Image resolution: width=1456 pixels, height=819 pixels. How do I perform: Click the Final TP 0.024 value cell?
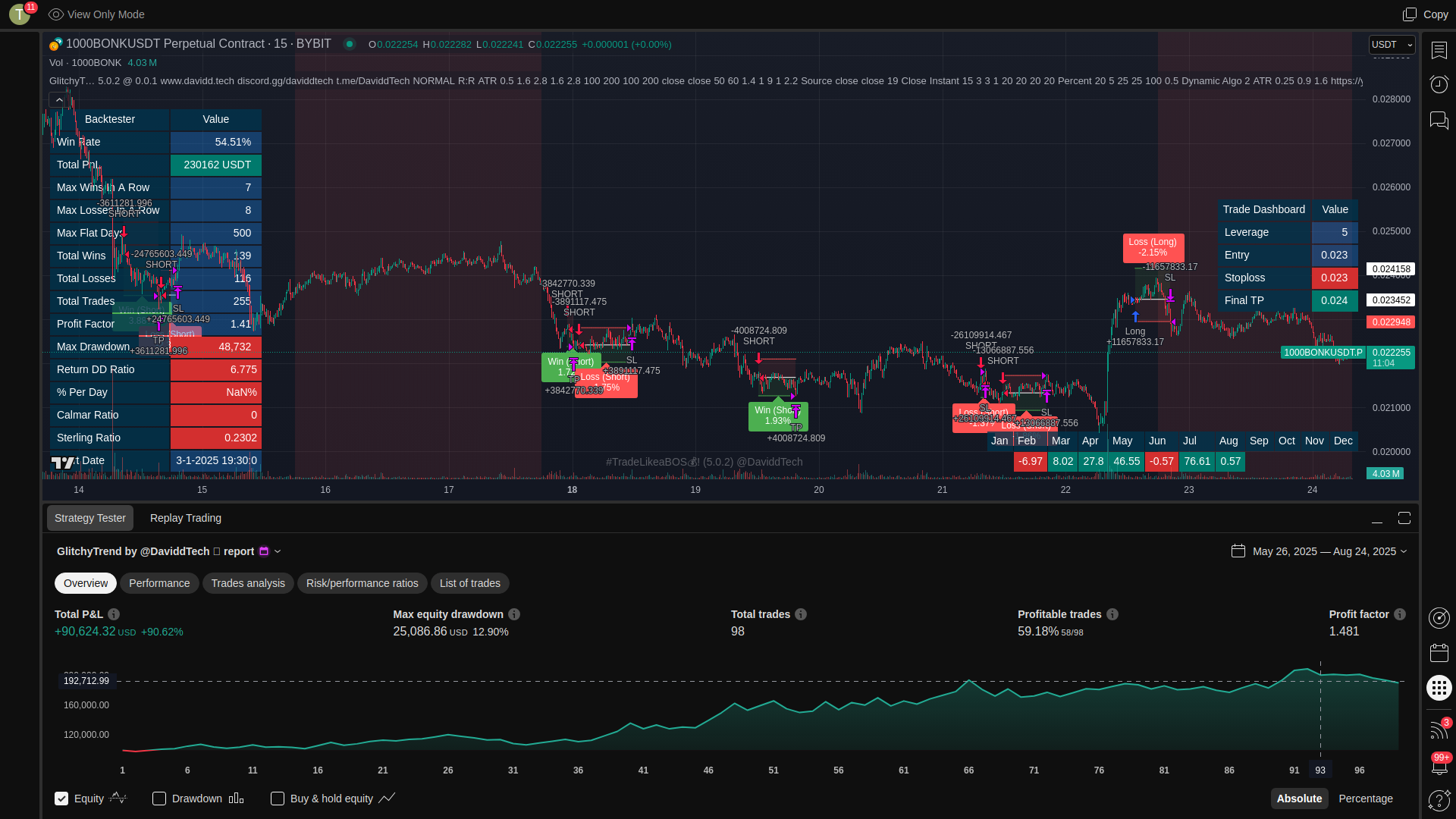[x=1335, y=300]
